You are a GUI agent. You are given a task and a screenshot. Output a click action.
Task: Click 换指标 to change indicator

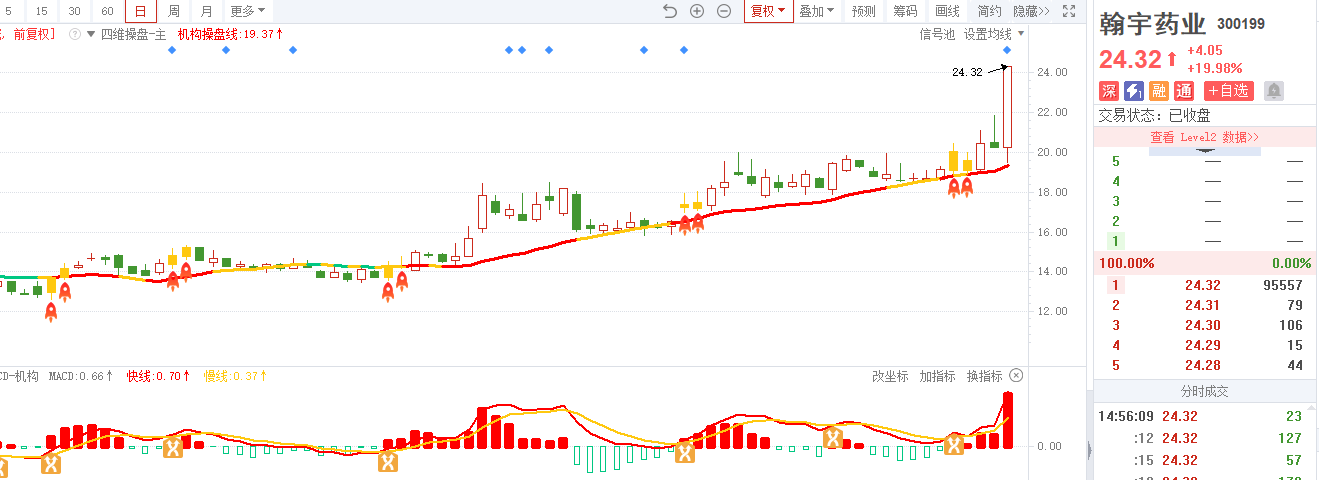pos(984,376)
